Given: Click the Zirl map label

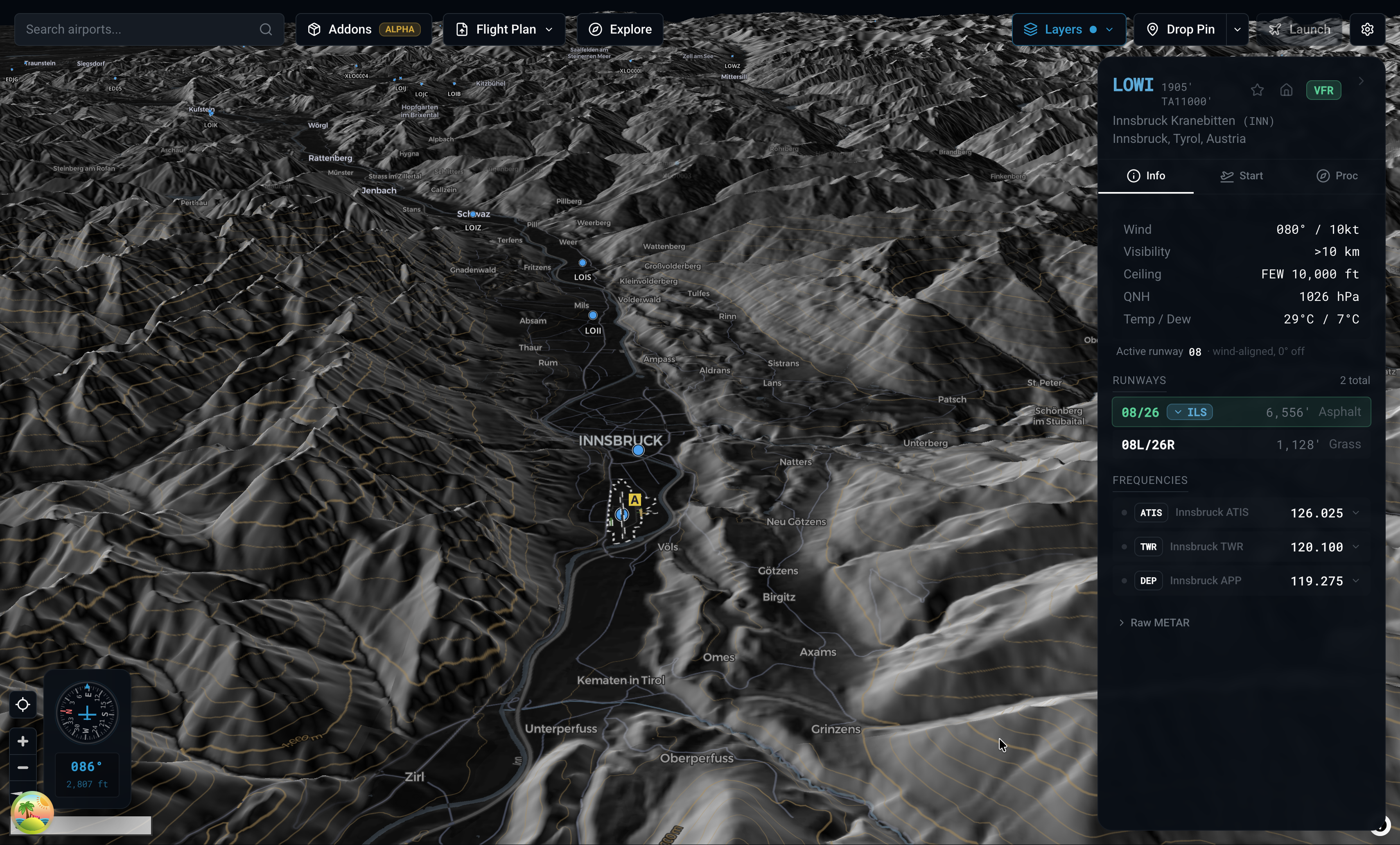Looking at the screenshot, I should point(414,777).
